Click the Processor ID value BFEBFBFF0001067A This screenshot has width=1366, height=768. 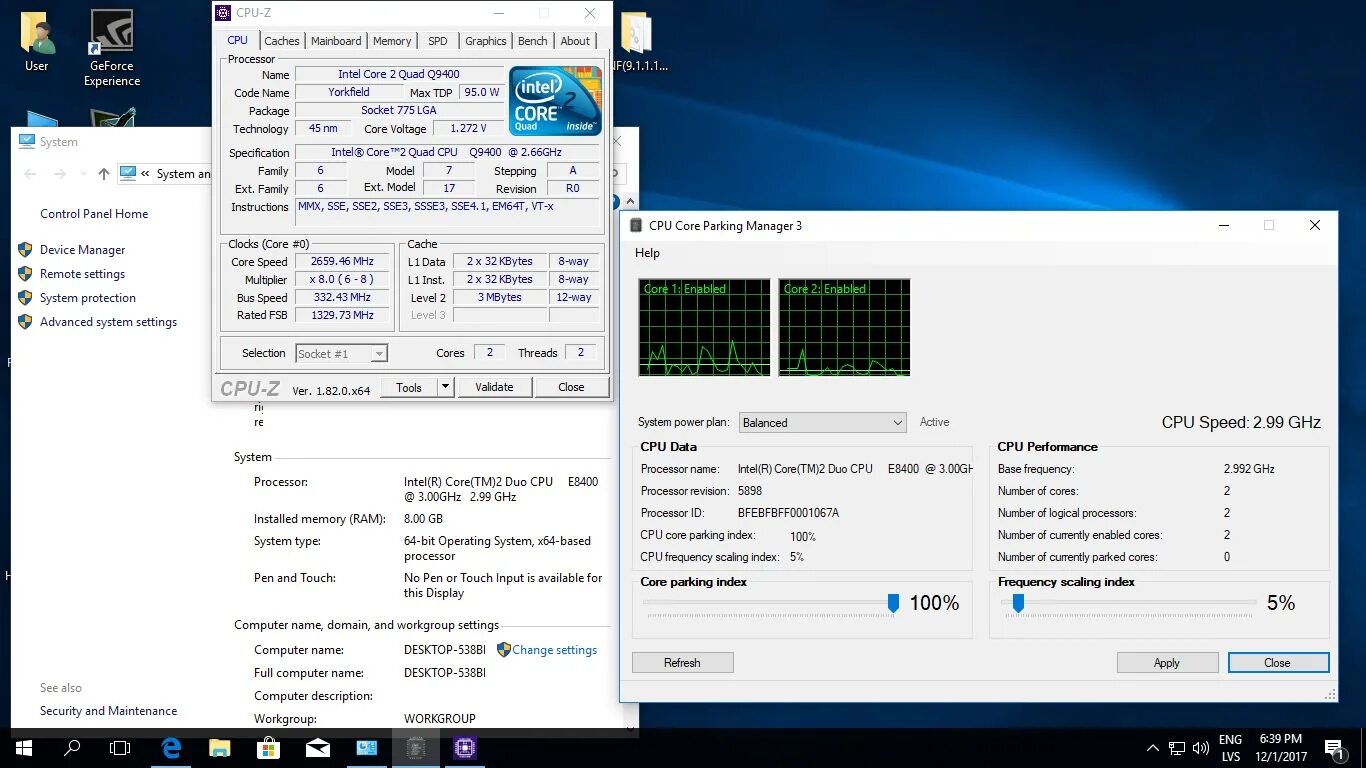tap(788, 513)
